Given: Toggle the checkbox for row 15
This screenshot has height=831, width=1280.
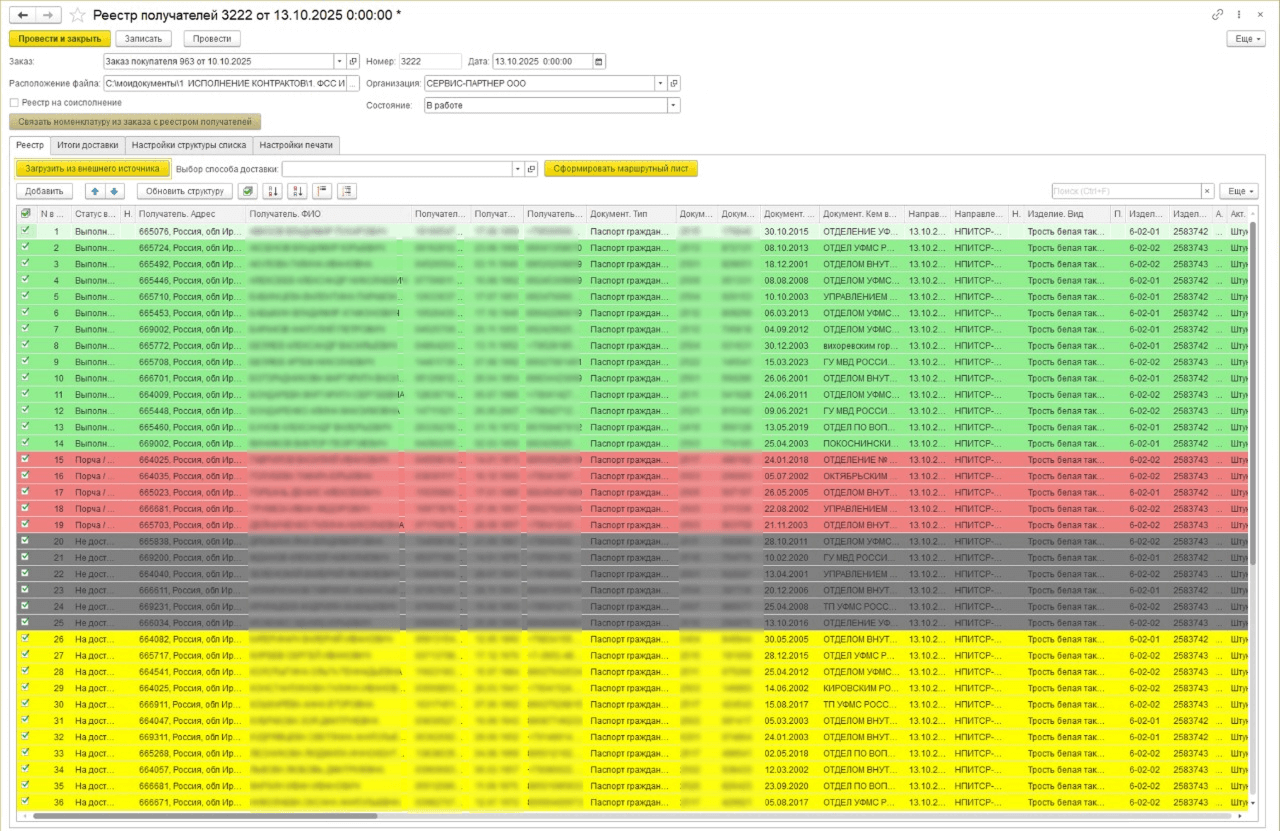Looking at the screenshot, I should pyautogui.click(x=25, y=459).
